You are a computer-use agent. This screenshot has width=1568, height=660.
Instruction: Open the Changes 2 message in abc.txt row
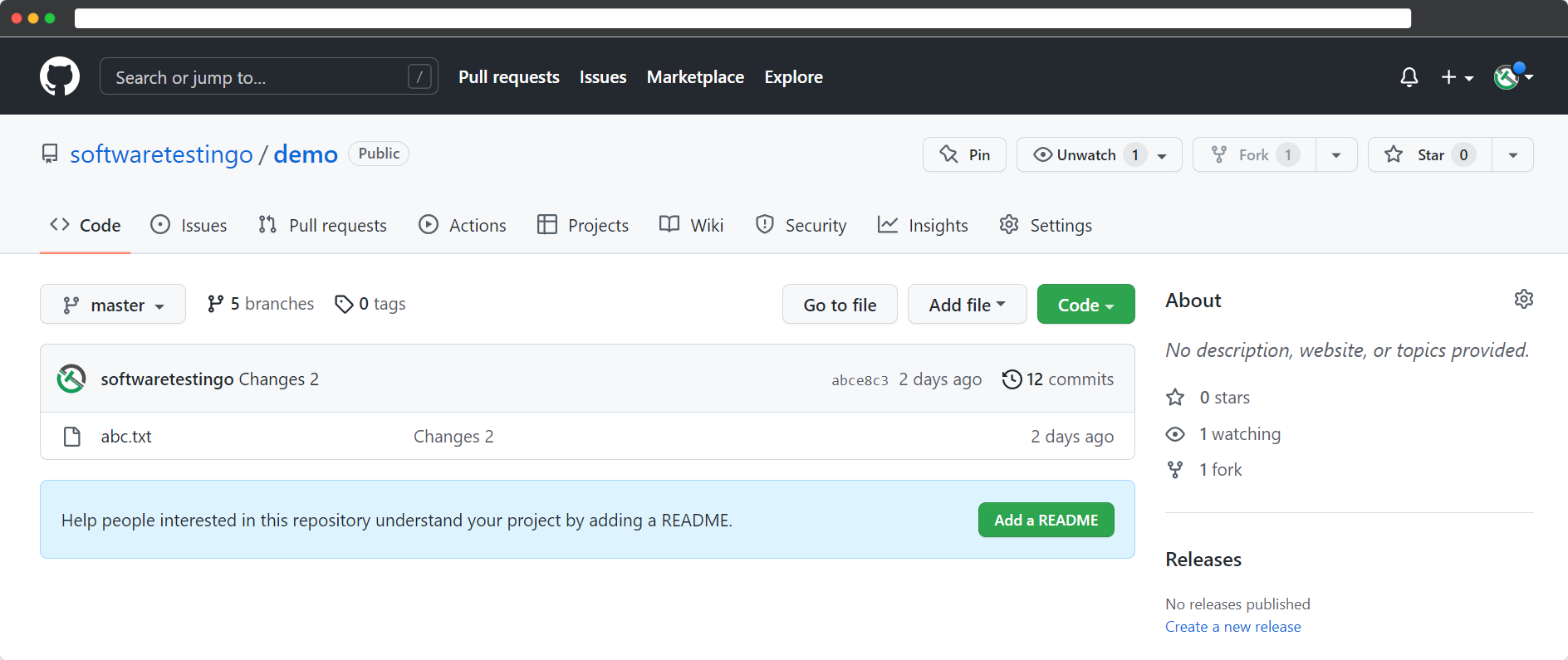[453, 437]
